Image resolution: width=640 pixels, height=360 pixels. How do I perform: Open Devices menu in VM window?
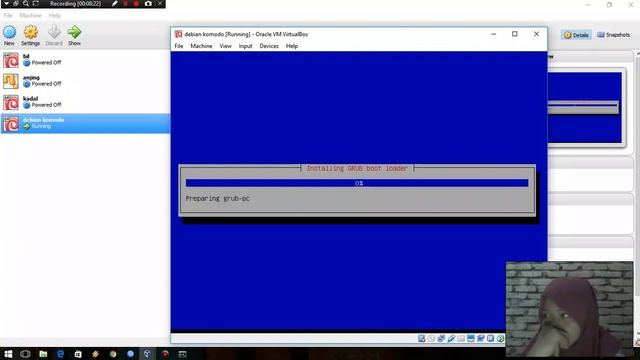[269, 46]
